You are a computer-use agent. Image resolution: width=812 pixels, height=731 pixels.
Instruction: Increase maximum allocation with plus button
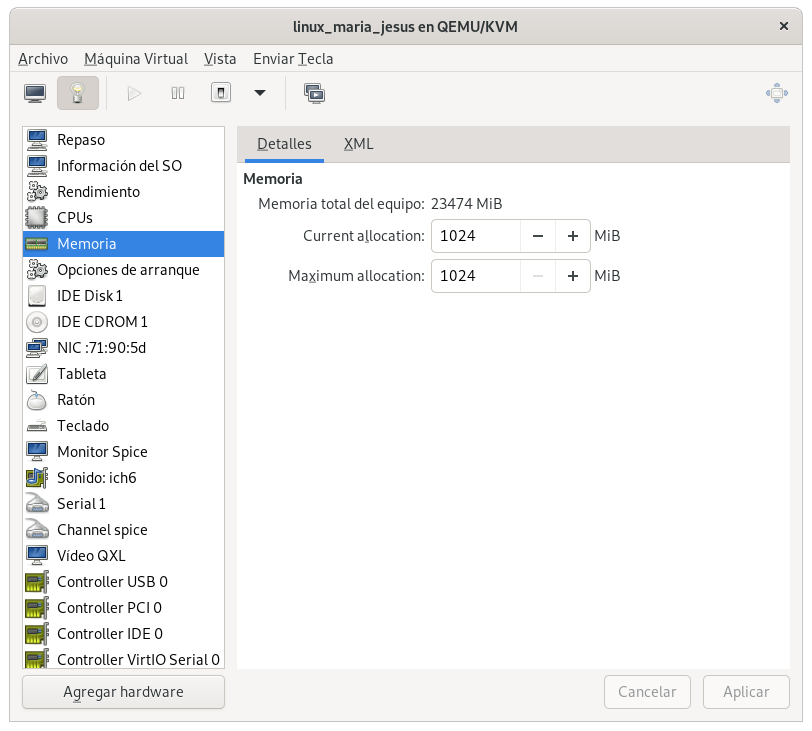point(573,276)
